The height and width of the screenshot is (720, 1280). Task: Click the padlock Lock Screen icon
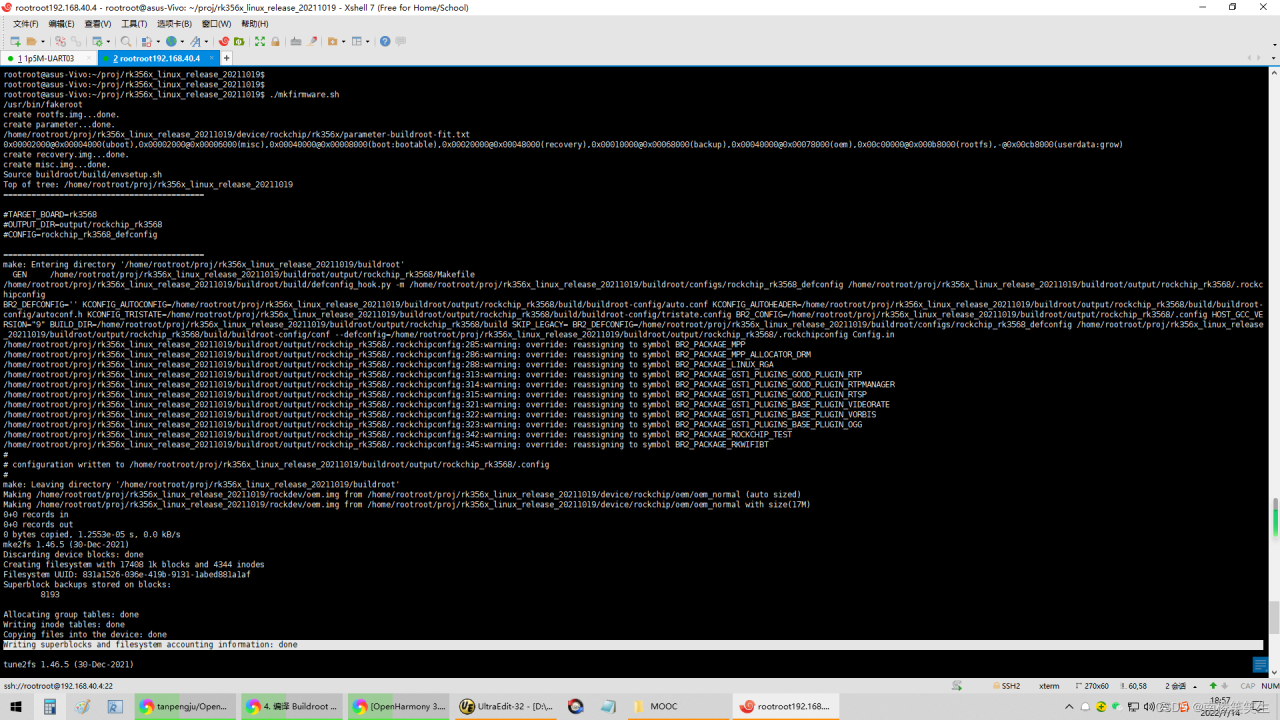tap(275, 42)
